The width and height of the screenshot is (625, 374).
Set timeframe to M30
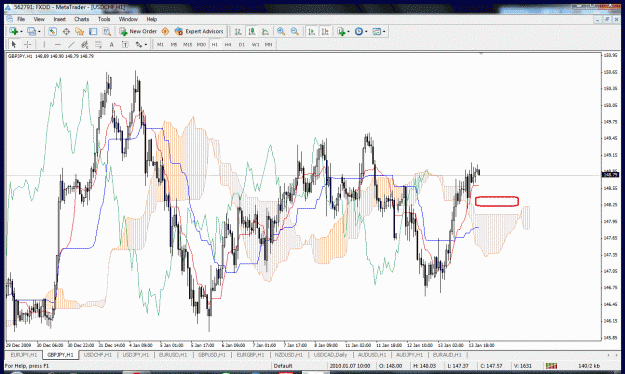[201, 45]
